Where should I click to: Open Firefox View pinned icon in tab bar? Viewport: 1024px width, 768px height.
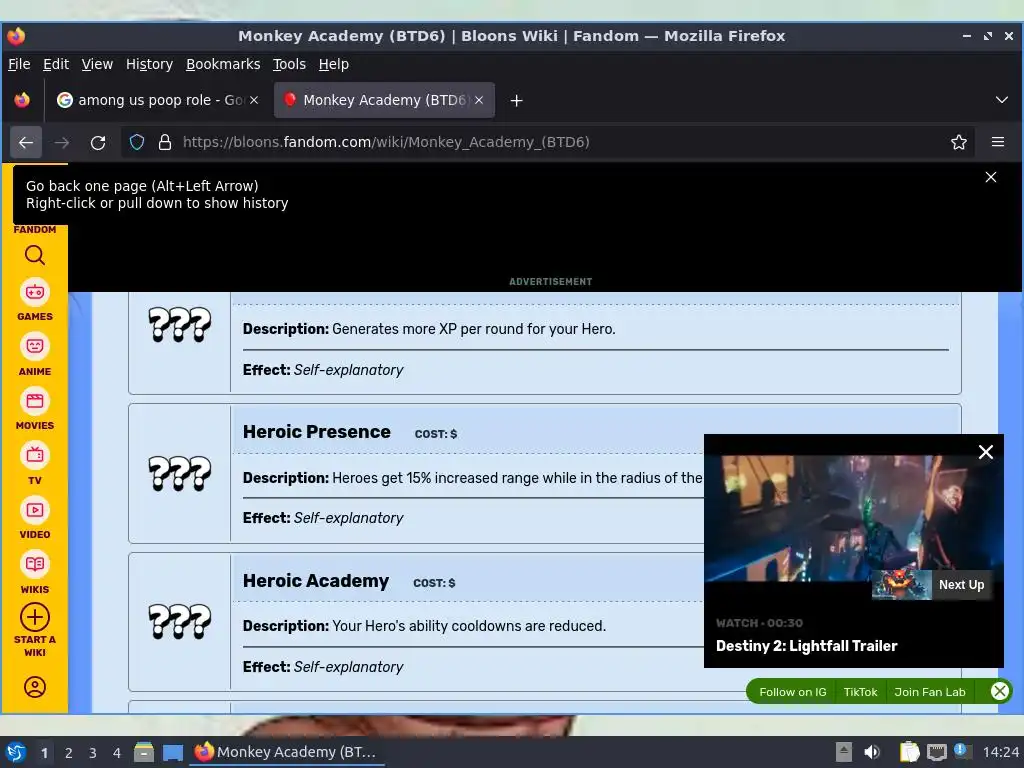point(22,100)
